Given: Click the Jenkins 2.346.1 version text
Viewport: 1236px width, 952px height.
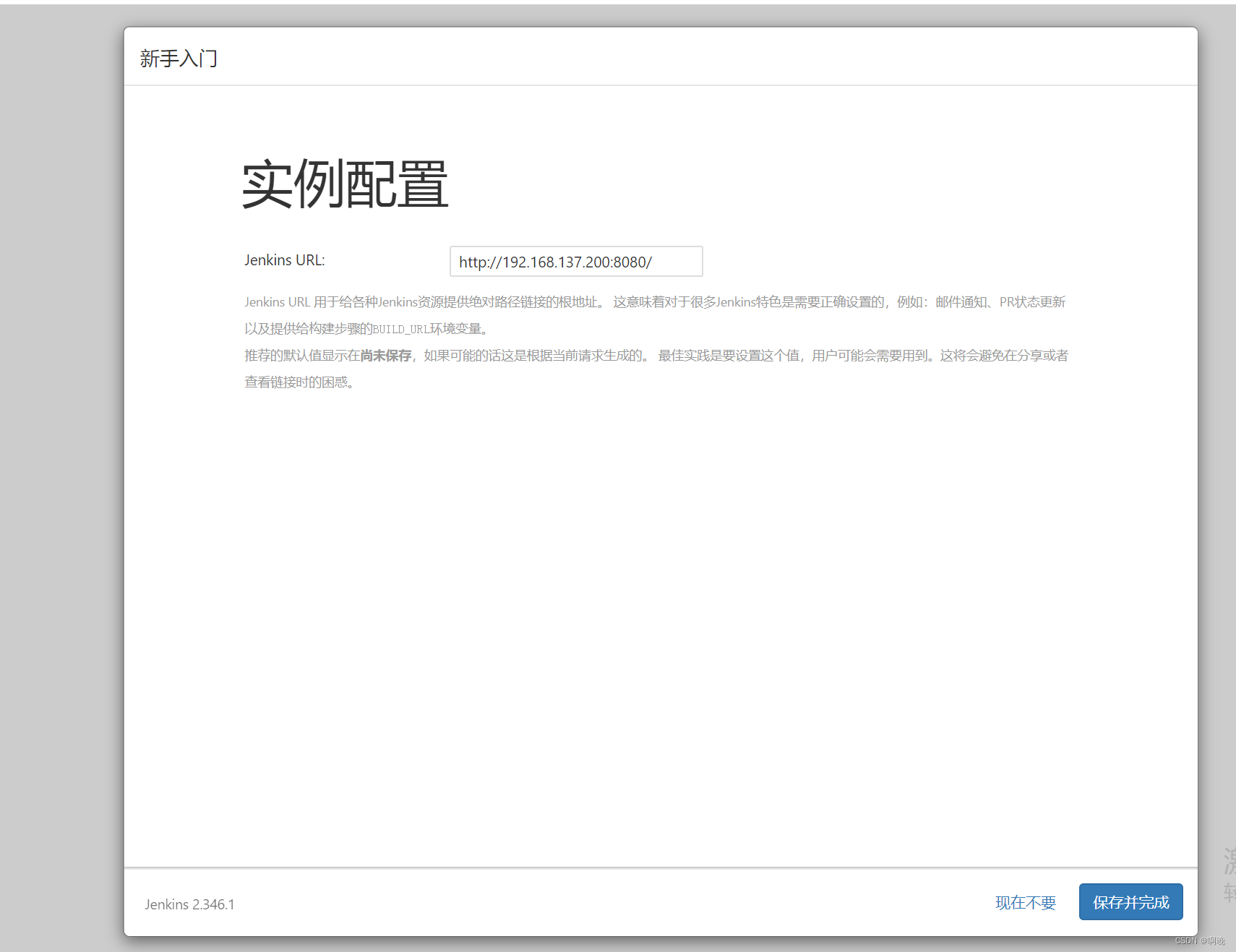Looking at the screenshot, I should pos(189,904).
